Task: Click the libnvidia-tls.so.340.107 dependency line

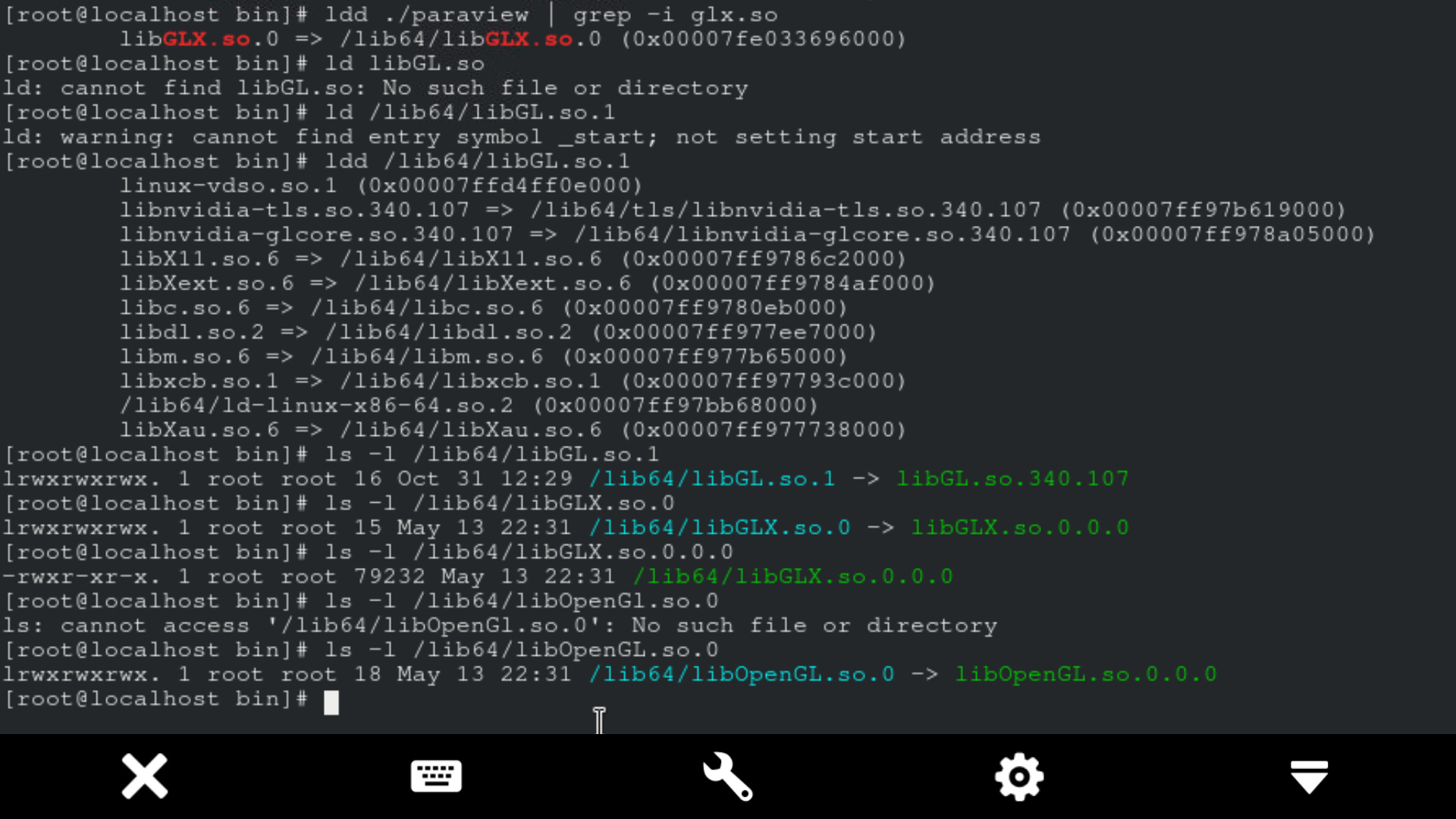Action: pos(733,210)
